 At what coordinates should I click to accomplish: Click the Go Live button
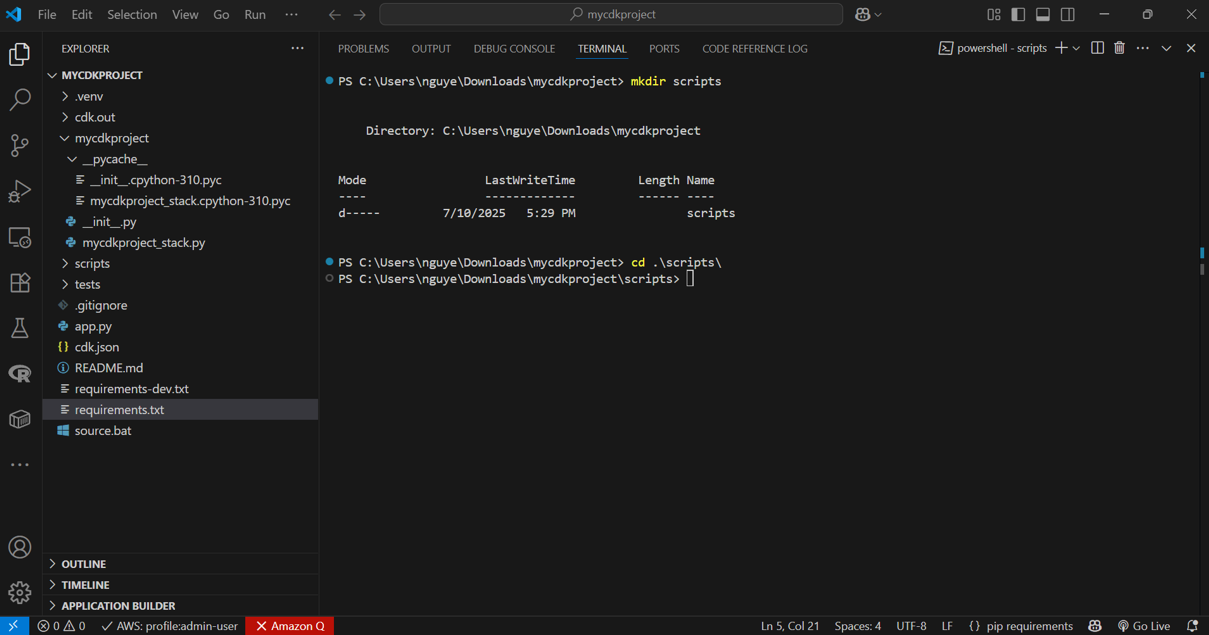[x=1143, y=626]
